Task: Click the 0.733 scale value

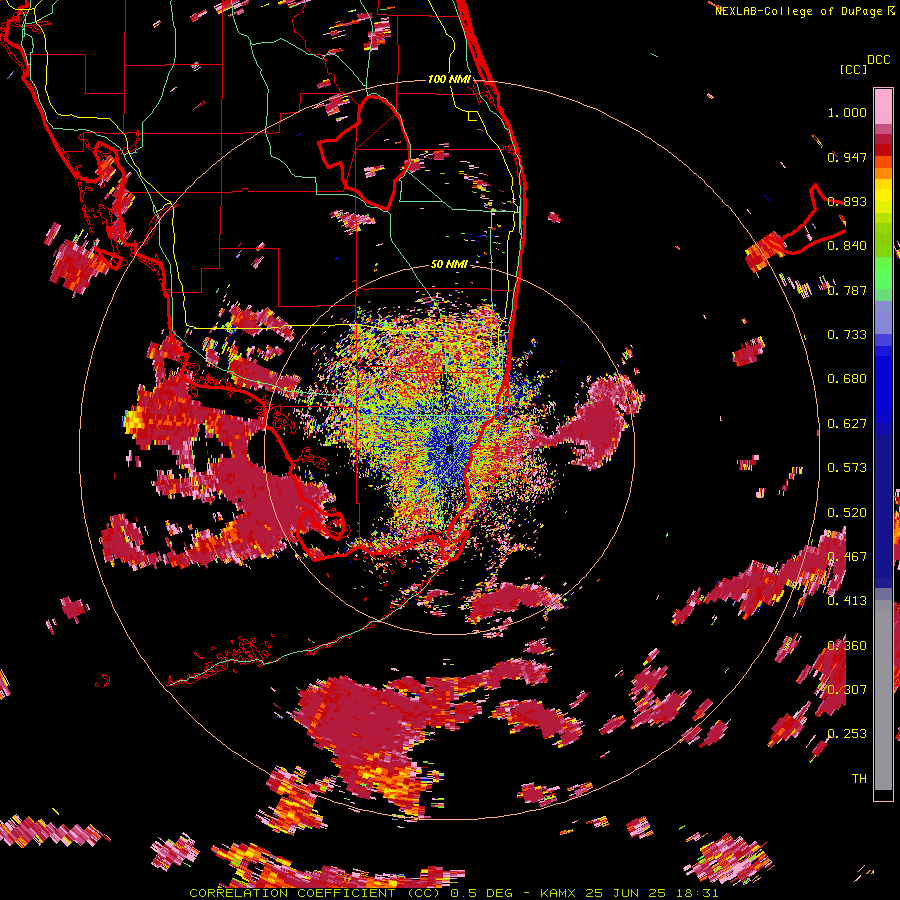Action: click(847, 335)
